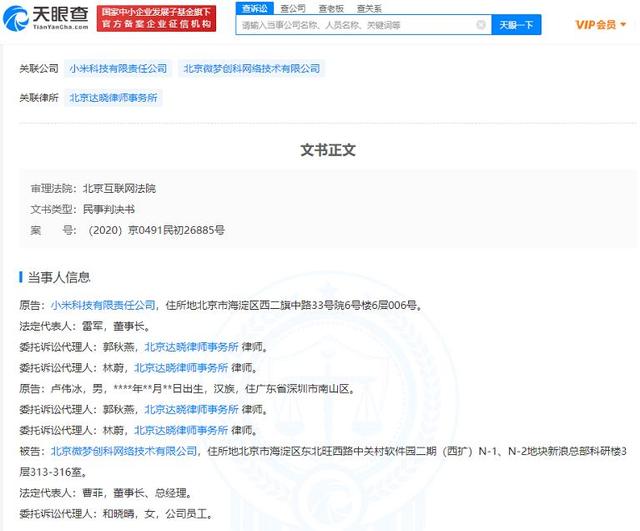
Task: Open related company 北京微梦创科网络技术有限公司 tag
Action: [251, 69]
